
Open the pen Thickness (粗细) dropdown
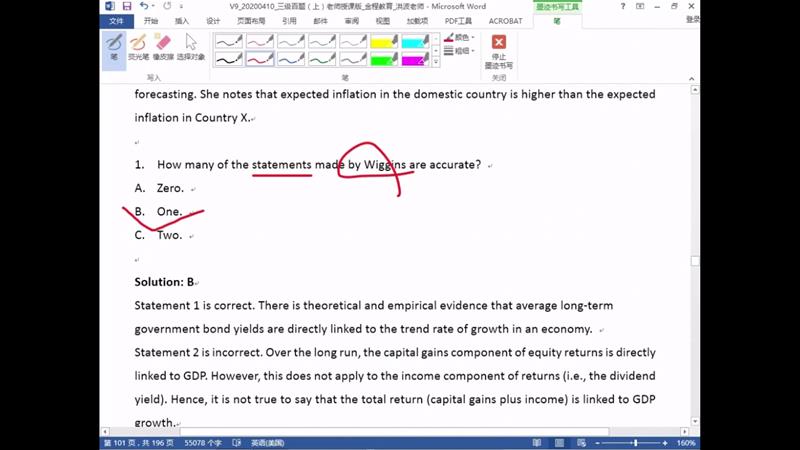(x=459, y=51)
